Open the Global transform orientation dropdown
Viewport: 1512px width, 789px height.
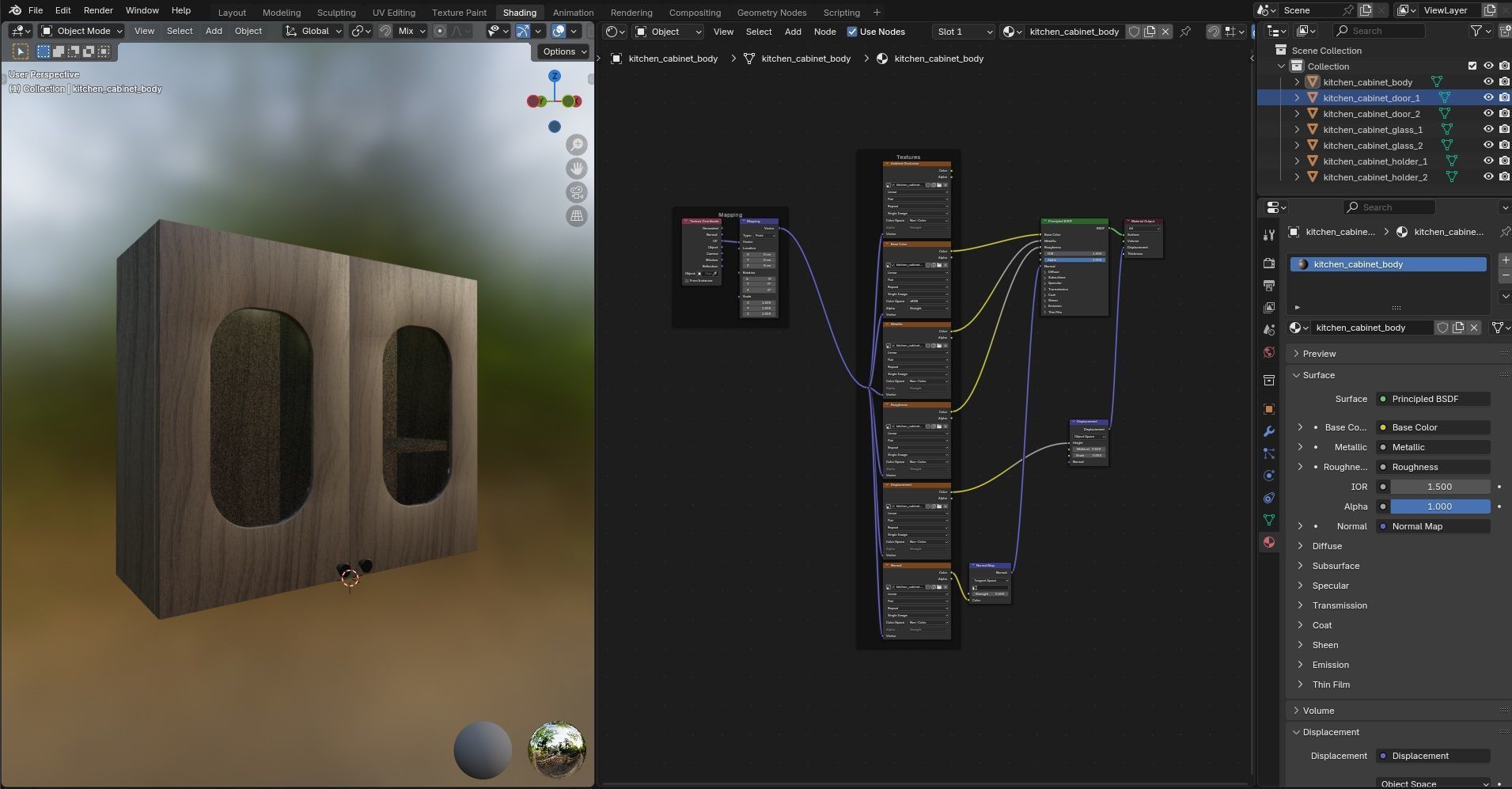(x=313, y=31)
